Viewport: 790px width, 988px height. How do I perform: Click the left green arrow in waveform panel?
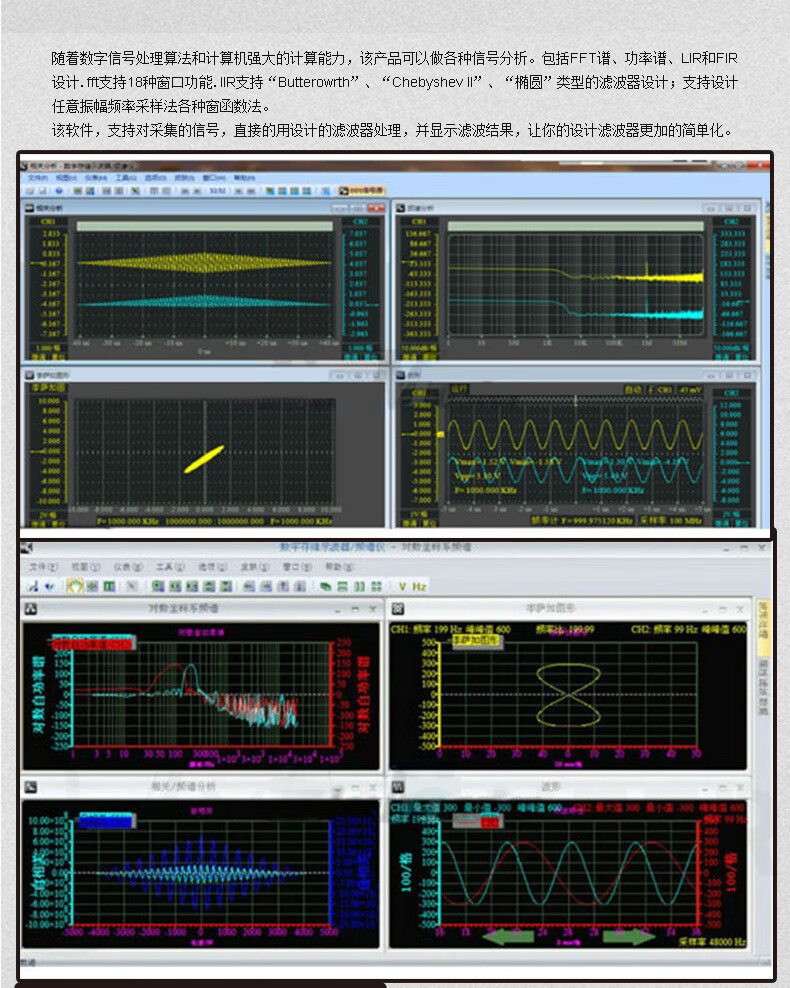point(510,937)
